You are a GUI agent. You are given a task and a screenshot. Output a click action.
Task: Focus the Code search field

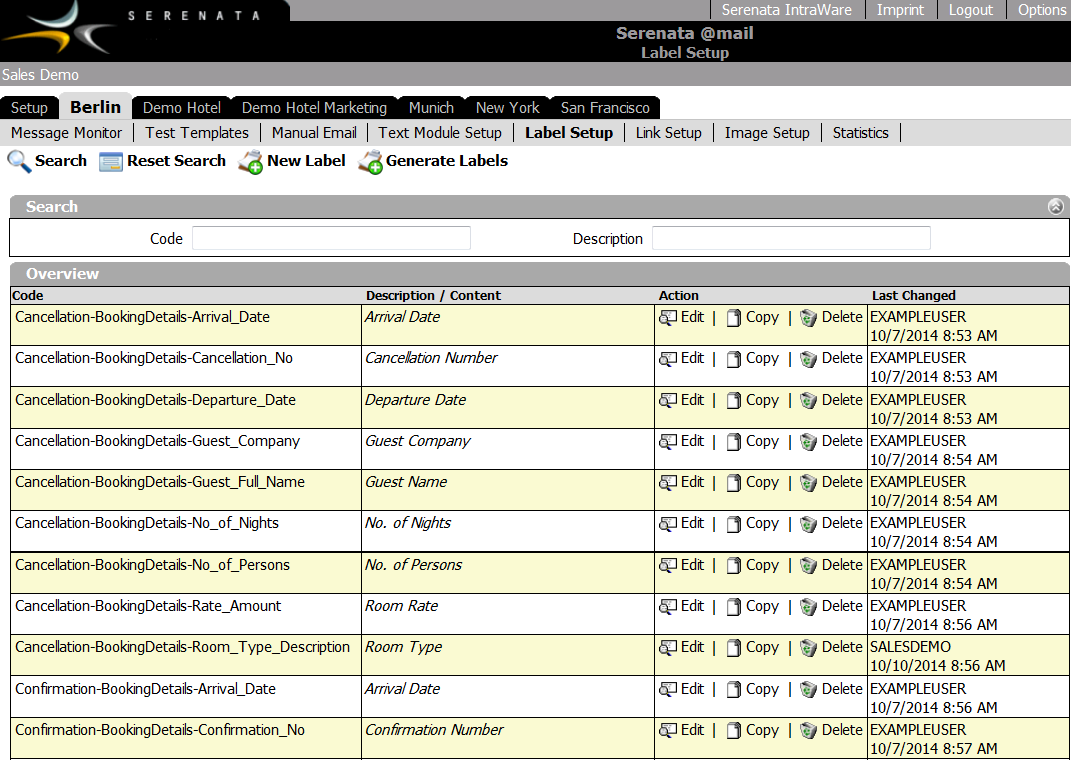331,238
